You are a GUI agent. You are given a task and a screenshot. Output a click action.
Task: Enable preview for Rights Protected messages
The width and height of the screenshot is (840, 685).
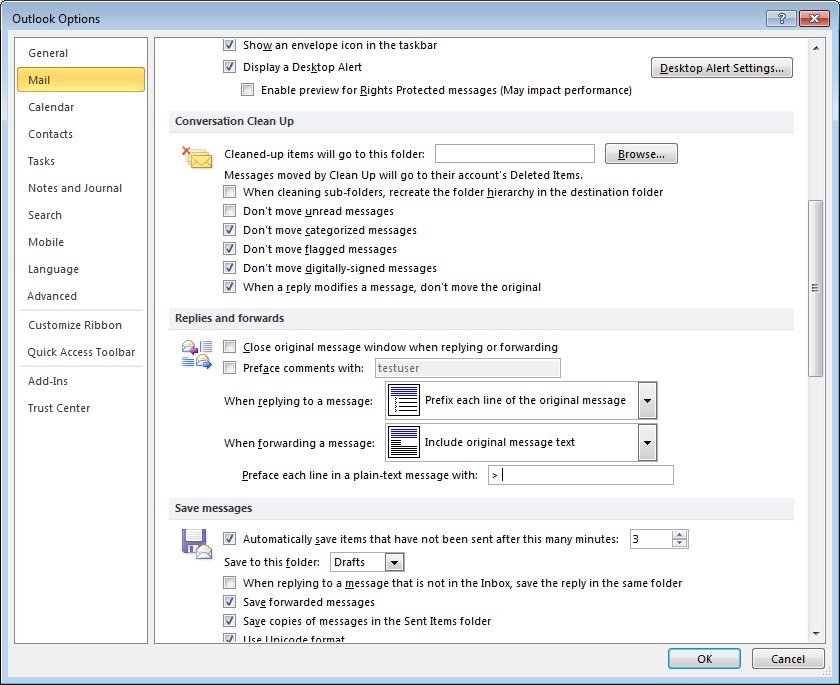pyautogui.click(x=248, y=90)
